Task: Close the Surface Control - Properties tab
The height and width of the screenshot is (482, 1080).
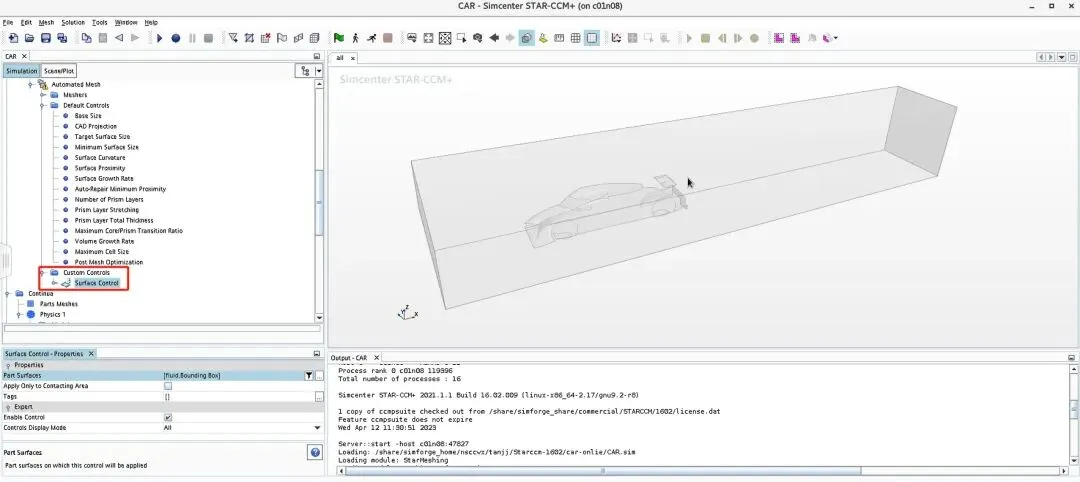Action: (x=90, y=354)
